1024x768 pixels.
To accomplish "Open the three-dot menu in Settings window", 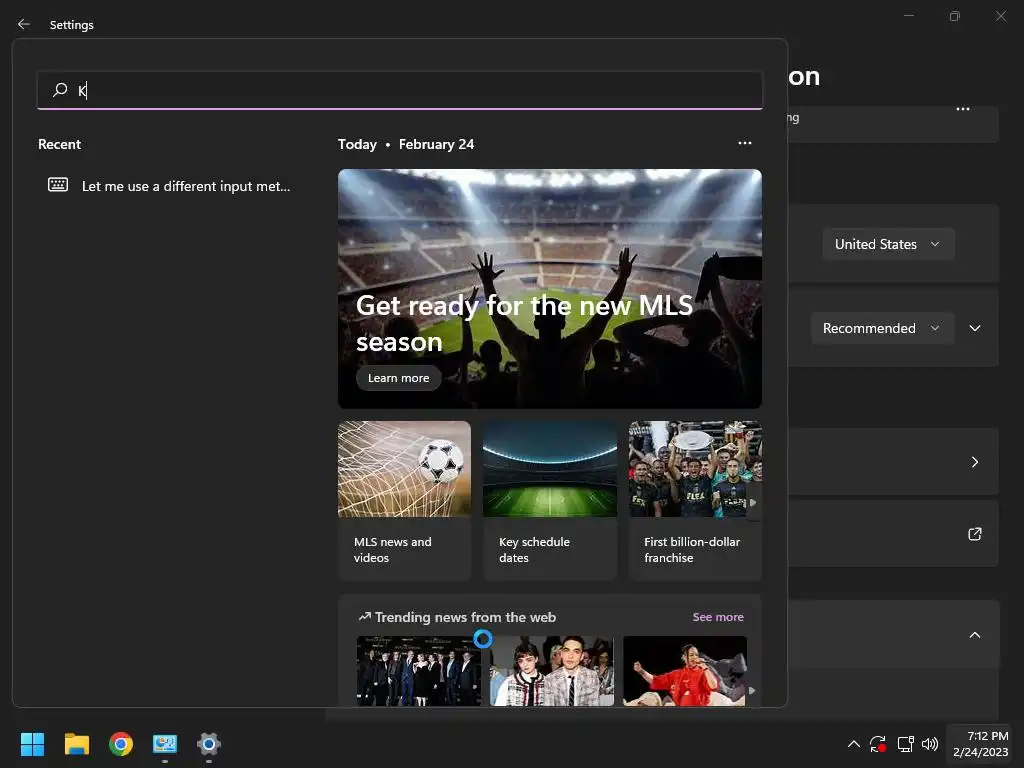I will click(x=963, y=109).
